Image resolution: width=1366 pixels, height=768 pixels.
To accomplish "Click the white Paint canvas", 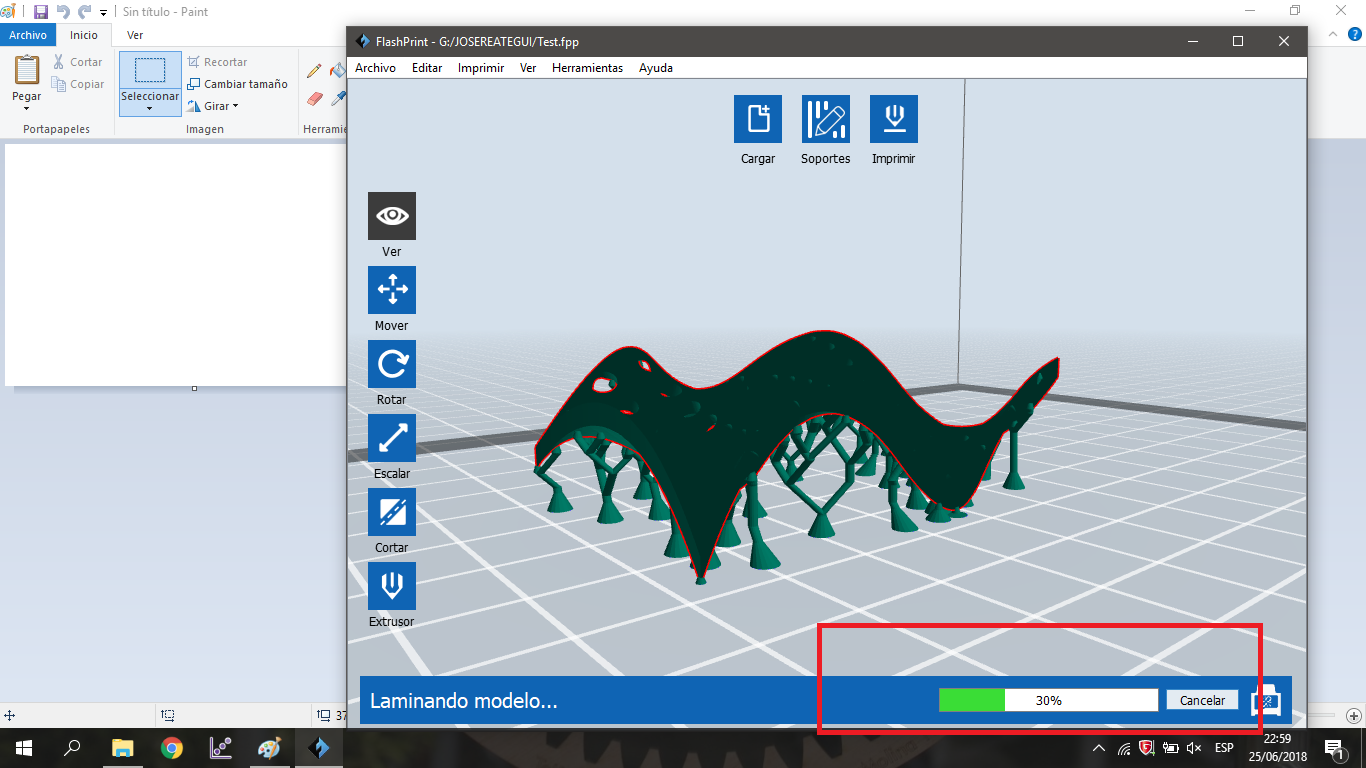I will (x=174, y=265).
